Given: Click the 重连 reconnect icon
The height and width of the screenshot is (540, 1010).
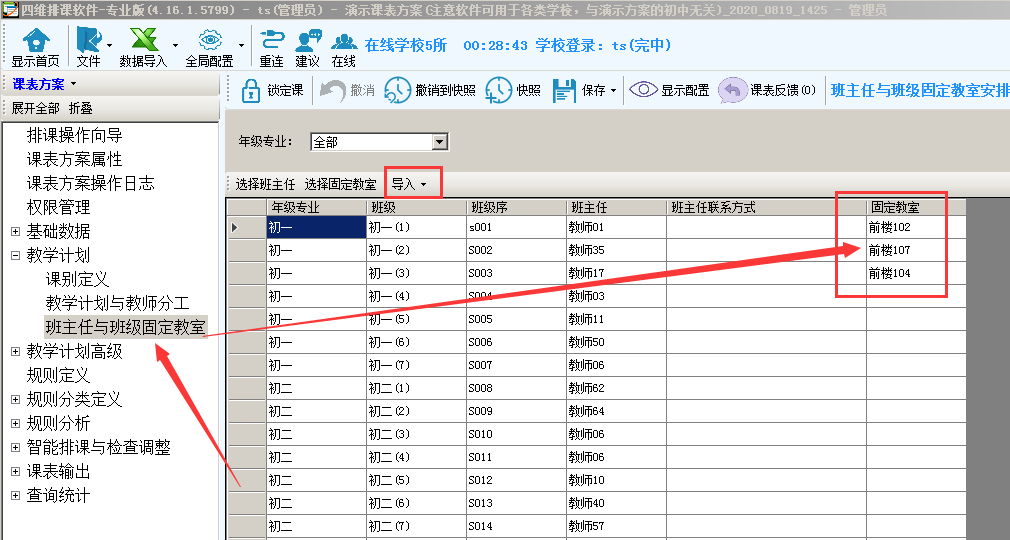Looking at the screenshot, I should pos(271,40).
